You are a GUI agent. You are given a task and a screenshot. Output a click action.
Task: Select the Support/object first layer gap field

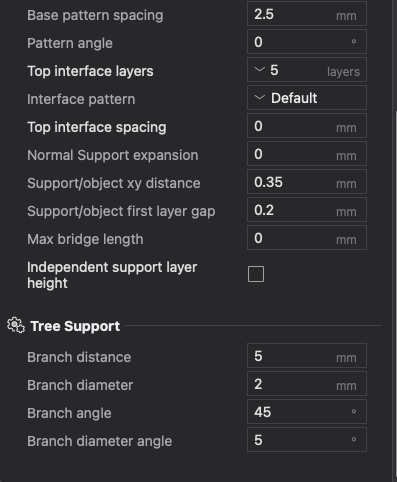pos(307,210)
